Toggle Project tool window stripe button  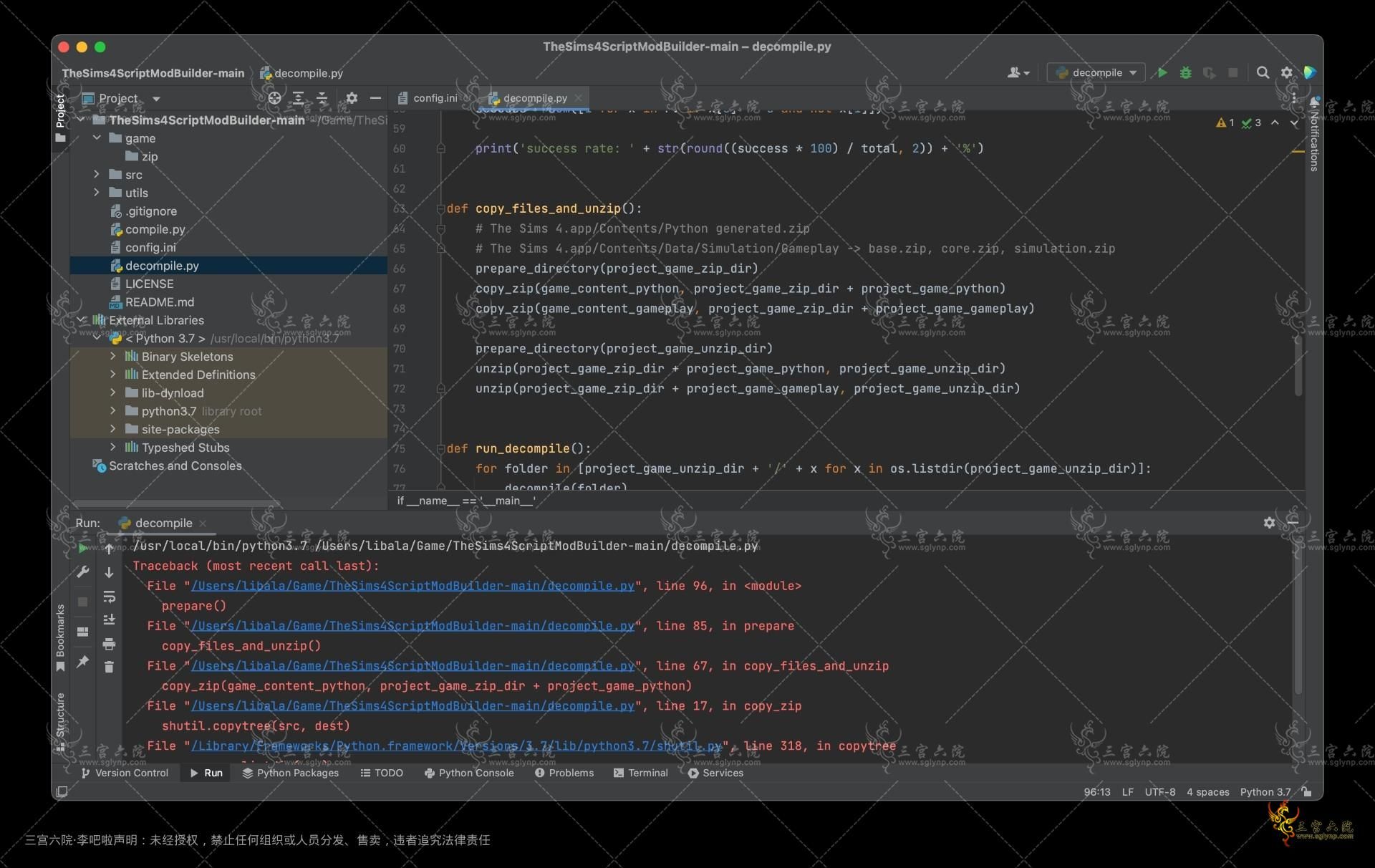60,118
